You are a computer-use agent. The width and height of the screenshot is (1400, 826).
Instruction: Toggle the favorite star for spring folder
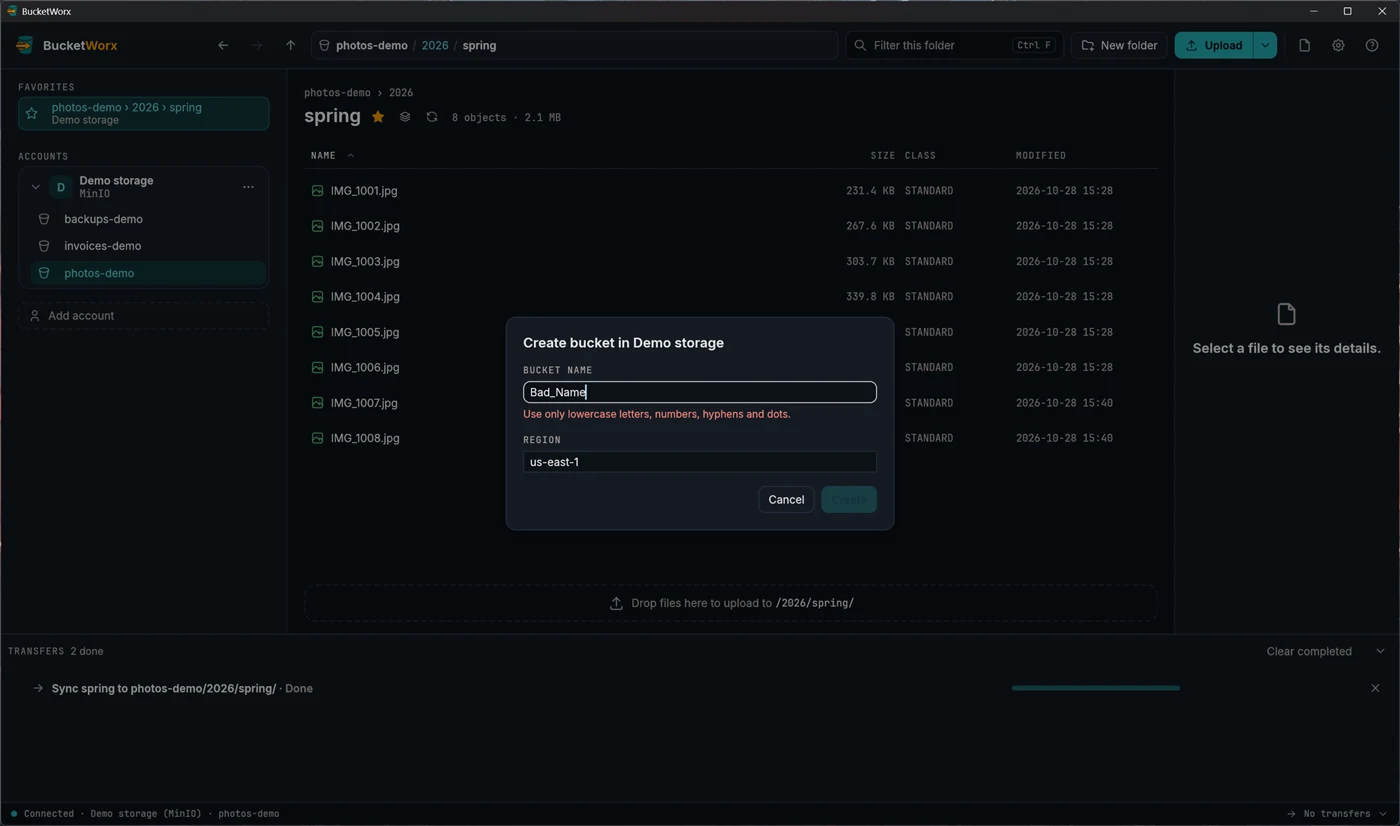coord(378,117)
